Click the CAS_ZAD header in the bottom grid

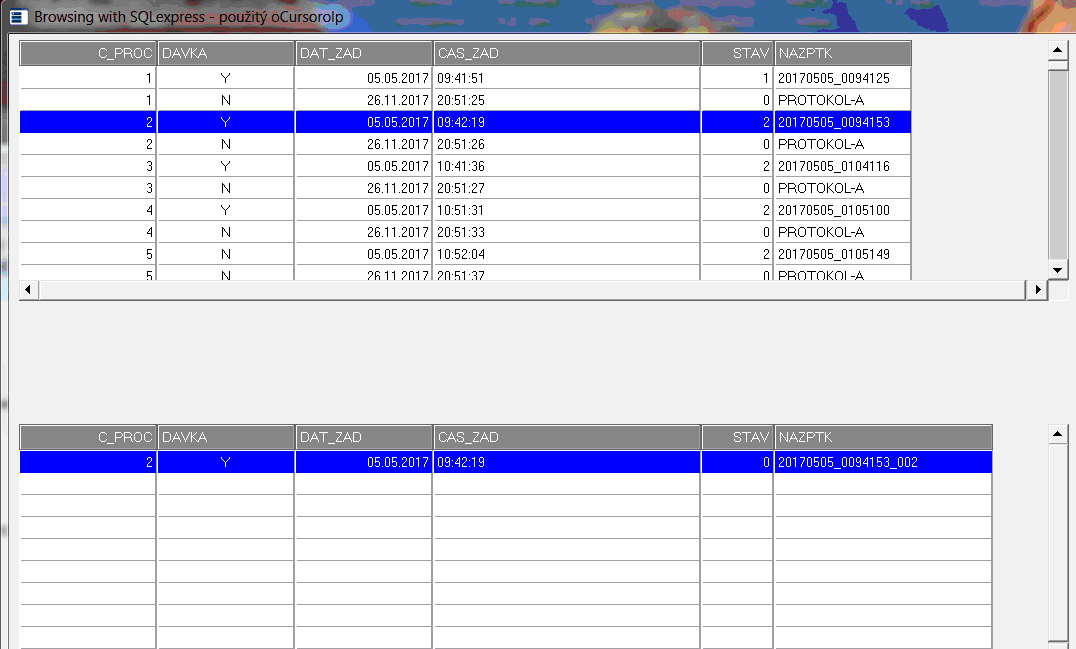(x=567, y=437)
